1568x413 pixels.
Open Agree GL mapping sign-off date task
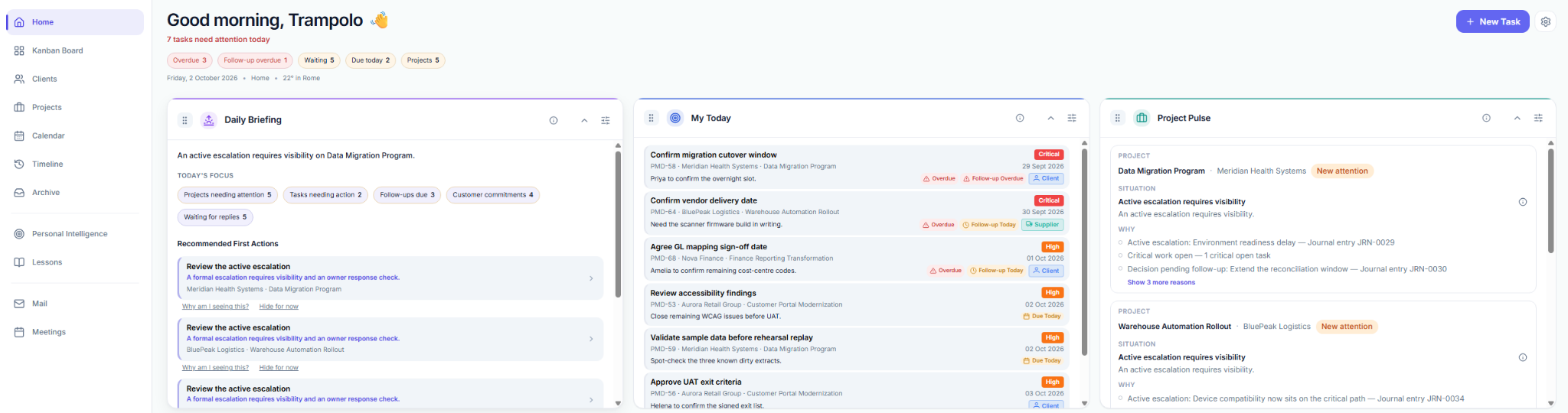click(857, 259)
